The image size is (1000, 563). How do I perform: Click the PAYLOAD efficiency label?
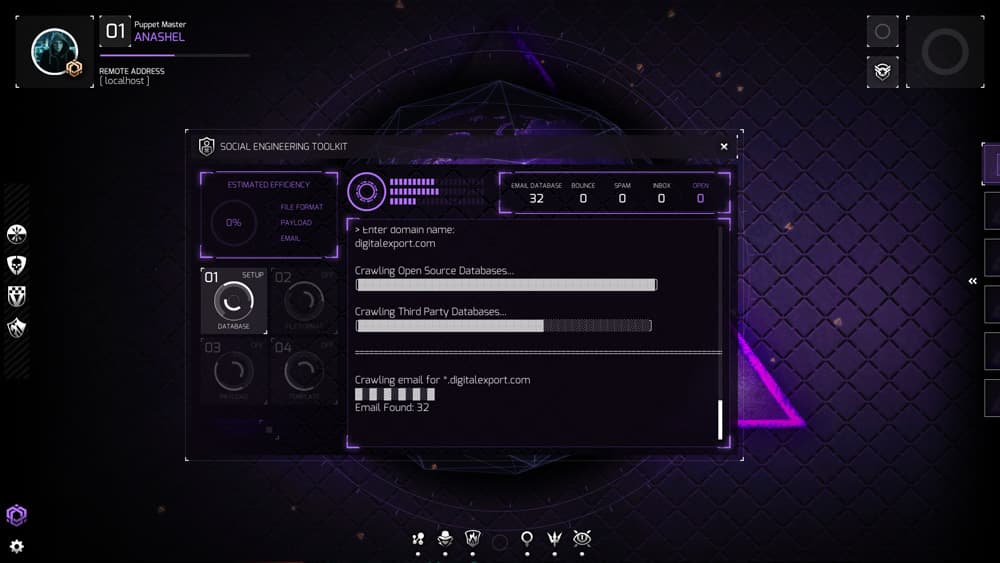(x=296, y=223)
